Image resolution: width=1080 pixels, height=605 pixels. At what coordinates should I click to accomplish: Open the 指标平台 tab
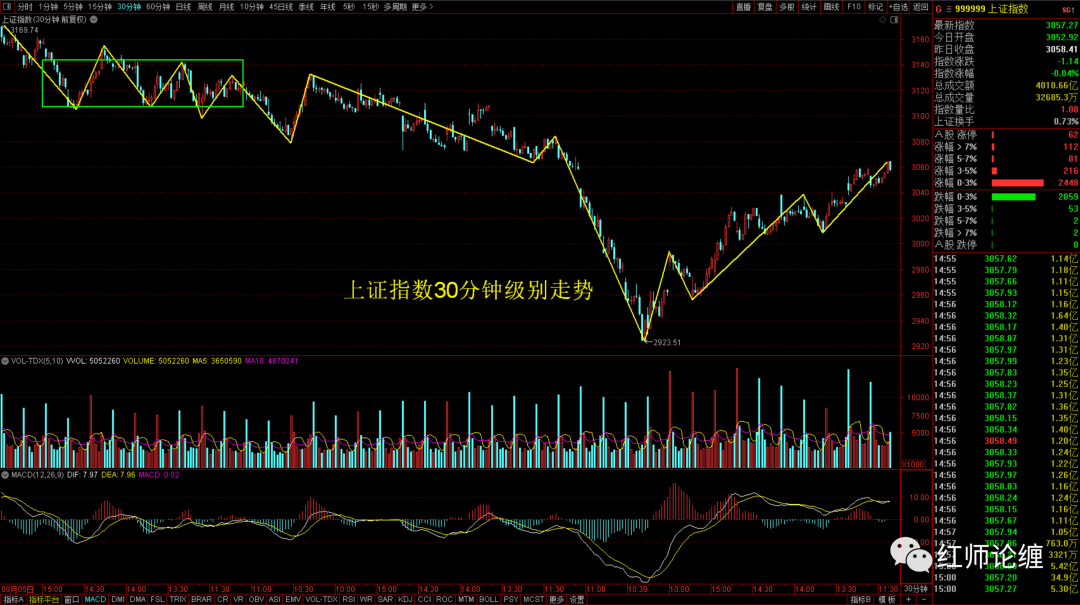(x=44, y=599)
